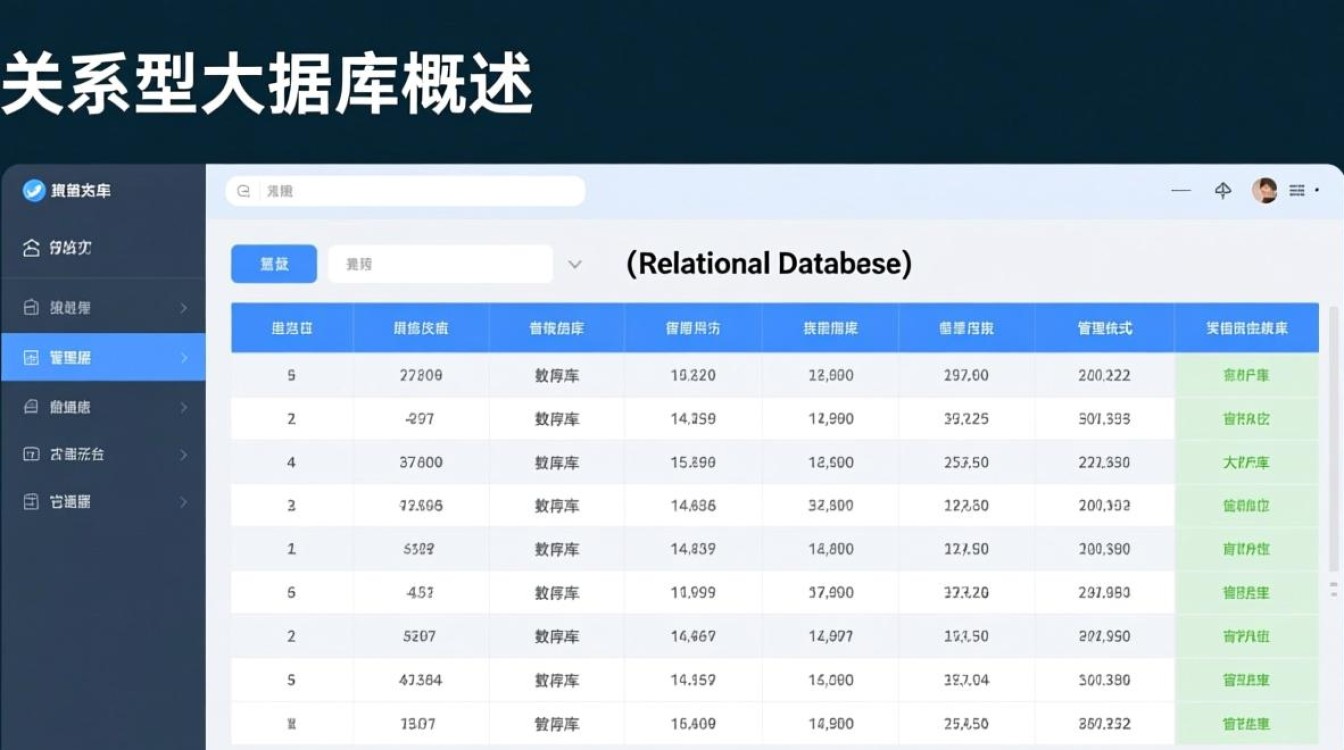Expand the chevron on the last sidebar entry
Screen dimensions: 1344x750
pyautogui.click(x=183, y=501)
